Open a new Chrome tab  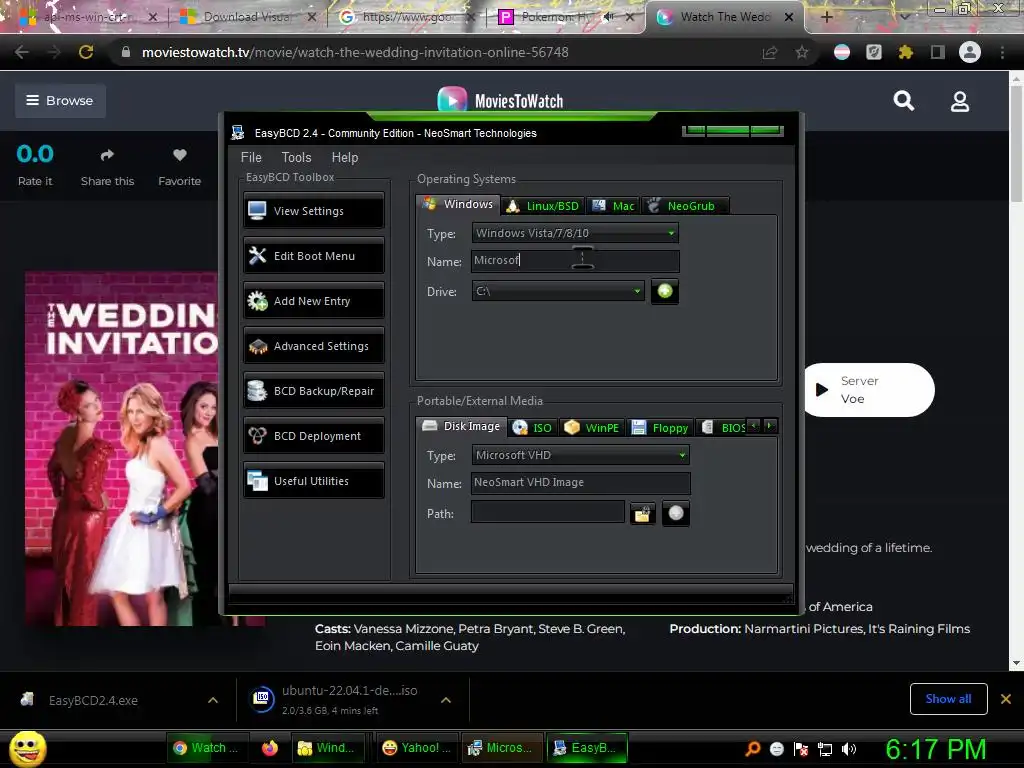(x=826, y=17)
